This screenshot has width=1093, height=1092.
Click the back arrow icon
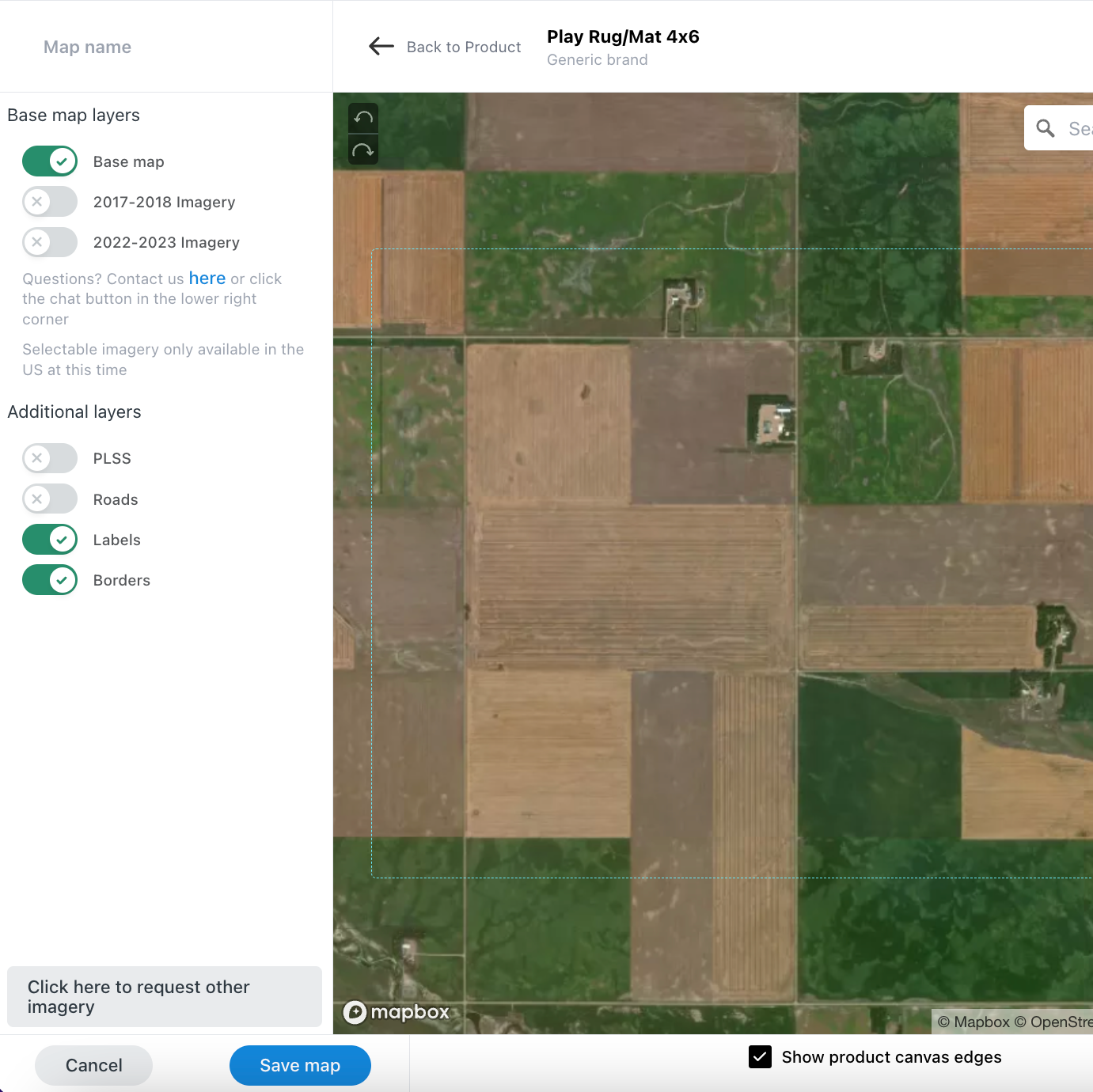tap(381, 47)
